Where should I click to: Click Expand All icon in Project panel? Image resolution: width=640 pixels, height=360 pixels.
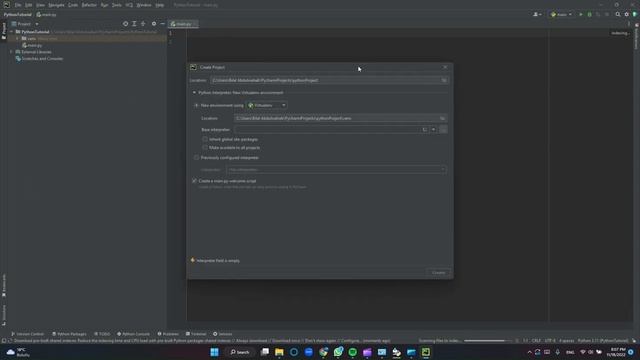[134, 24]
